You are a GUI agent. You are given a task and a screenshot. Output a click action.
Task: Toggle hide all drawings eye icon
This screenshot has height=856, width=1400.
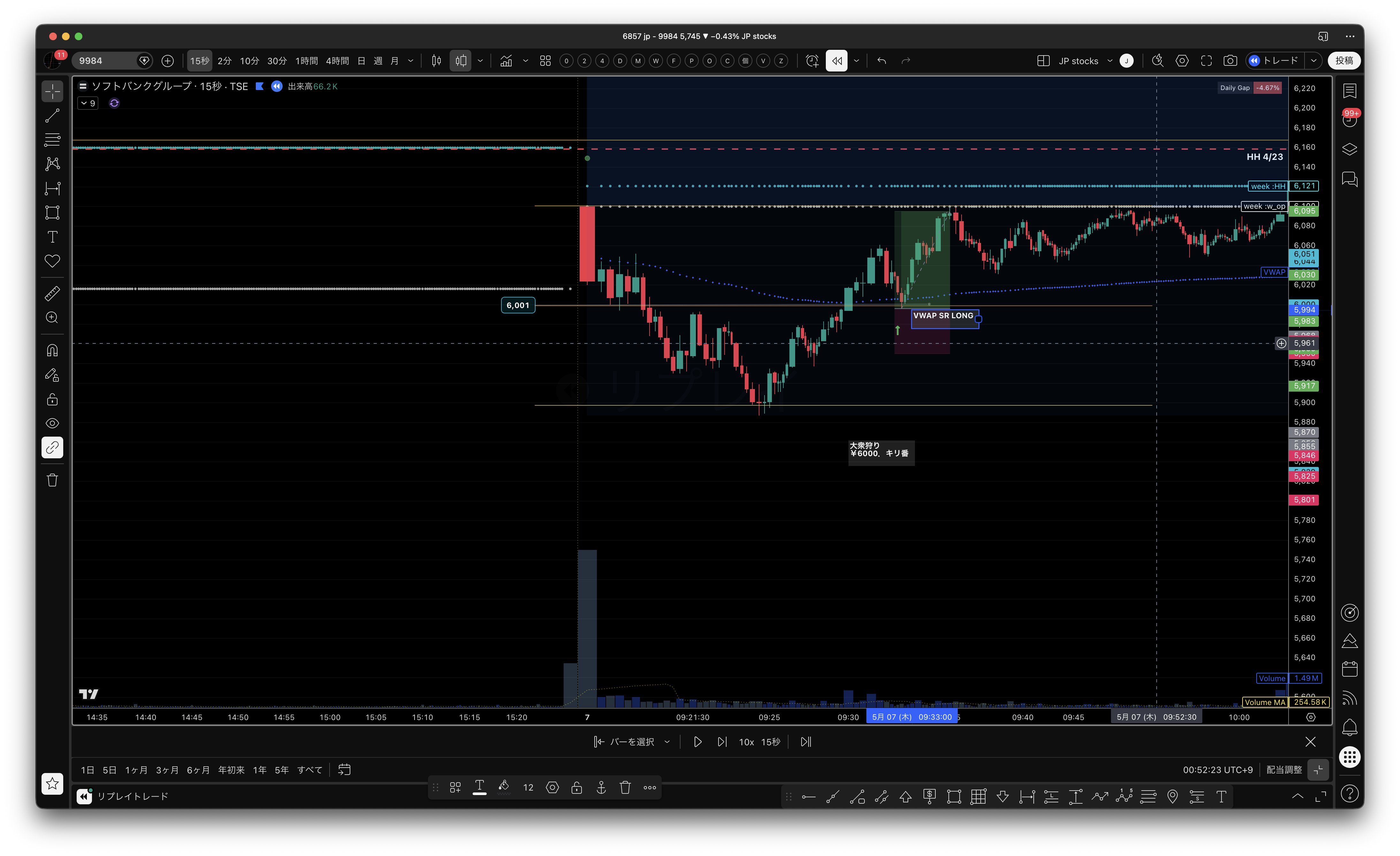click(x=52, y=423)
